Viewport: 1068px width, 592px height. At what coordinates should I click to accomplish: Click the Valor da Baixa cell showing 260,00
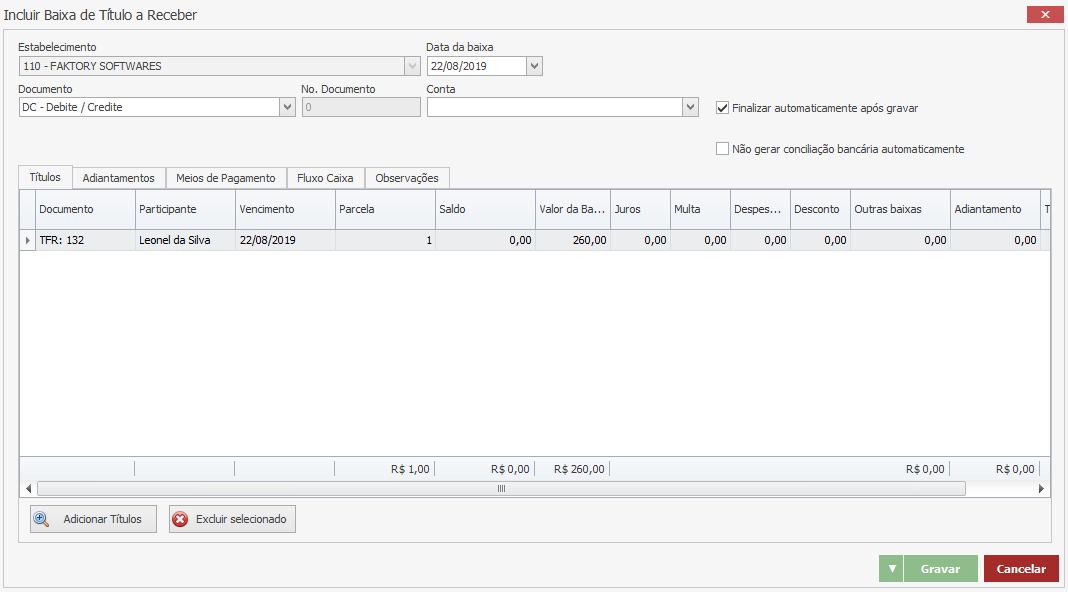(573, 240)
